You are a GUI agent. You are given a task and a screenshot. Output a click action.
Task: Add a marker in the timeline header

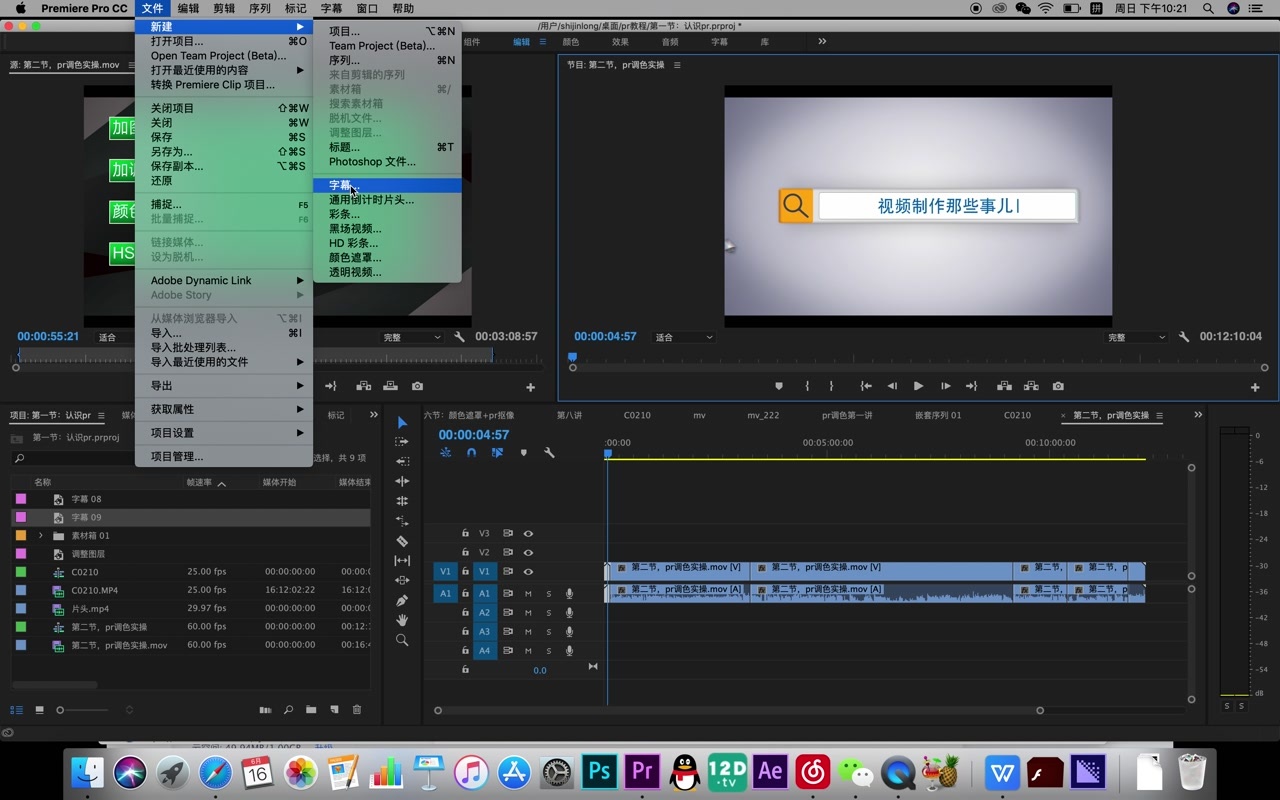[x=523, y=453]
